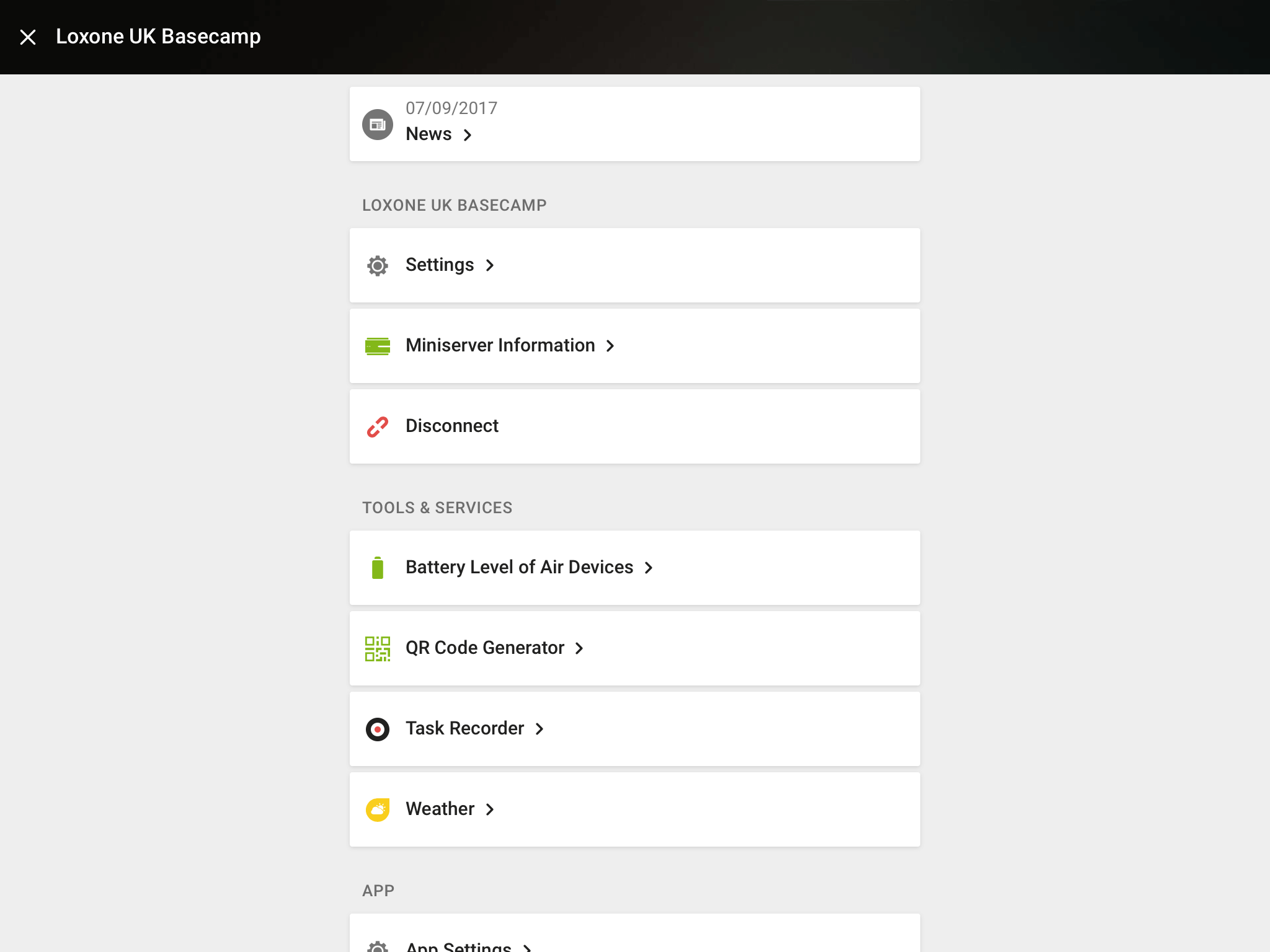This screenshot has width=1270, height=952.
Task: Open the Task Recorder
Action: (x=634, y=729)
